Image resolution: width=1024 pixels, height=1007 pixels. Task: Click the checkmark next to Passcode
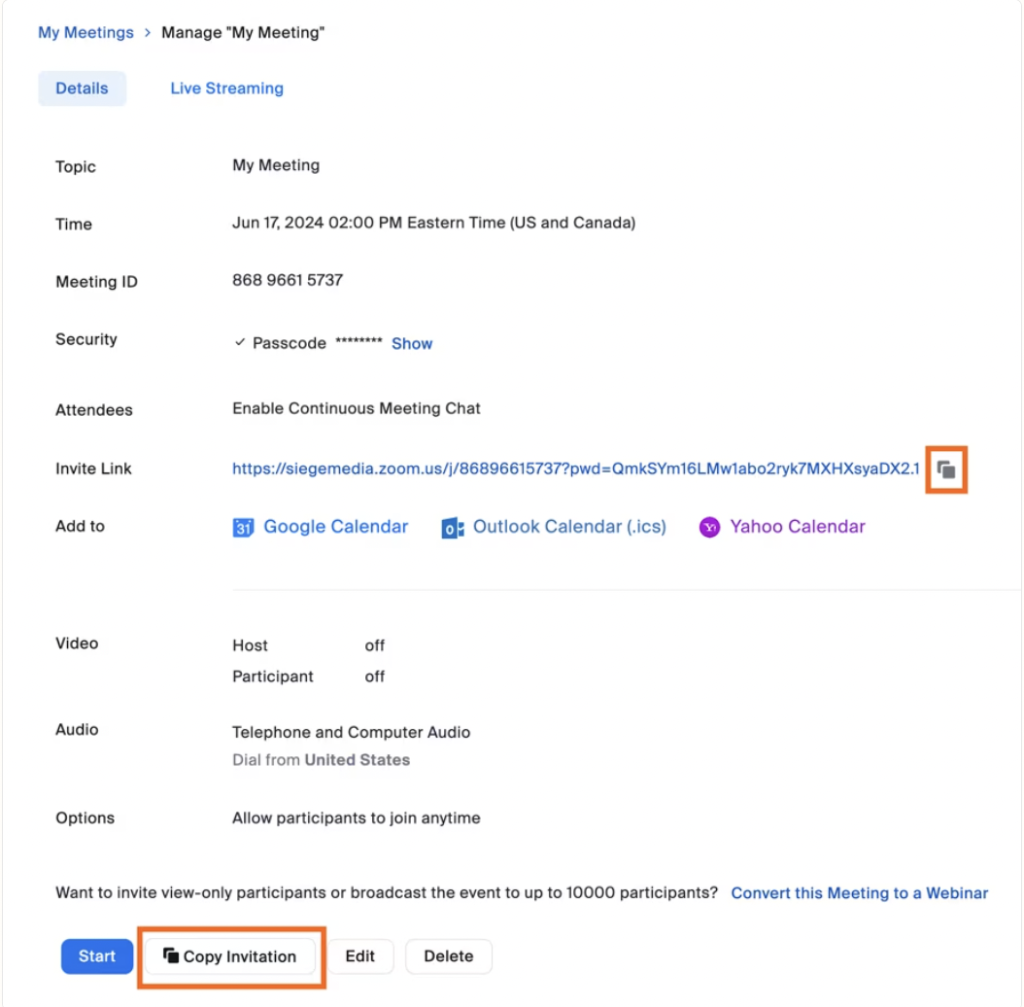point(240,343)
